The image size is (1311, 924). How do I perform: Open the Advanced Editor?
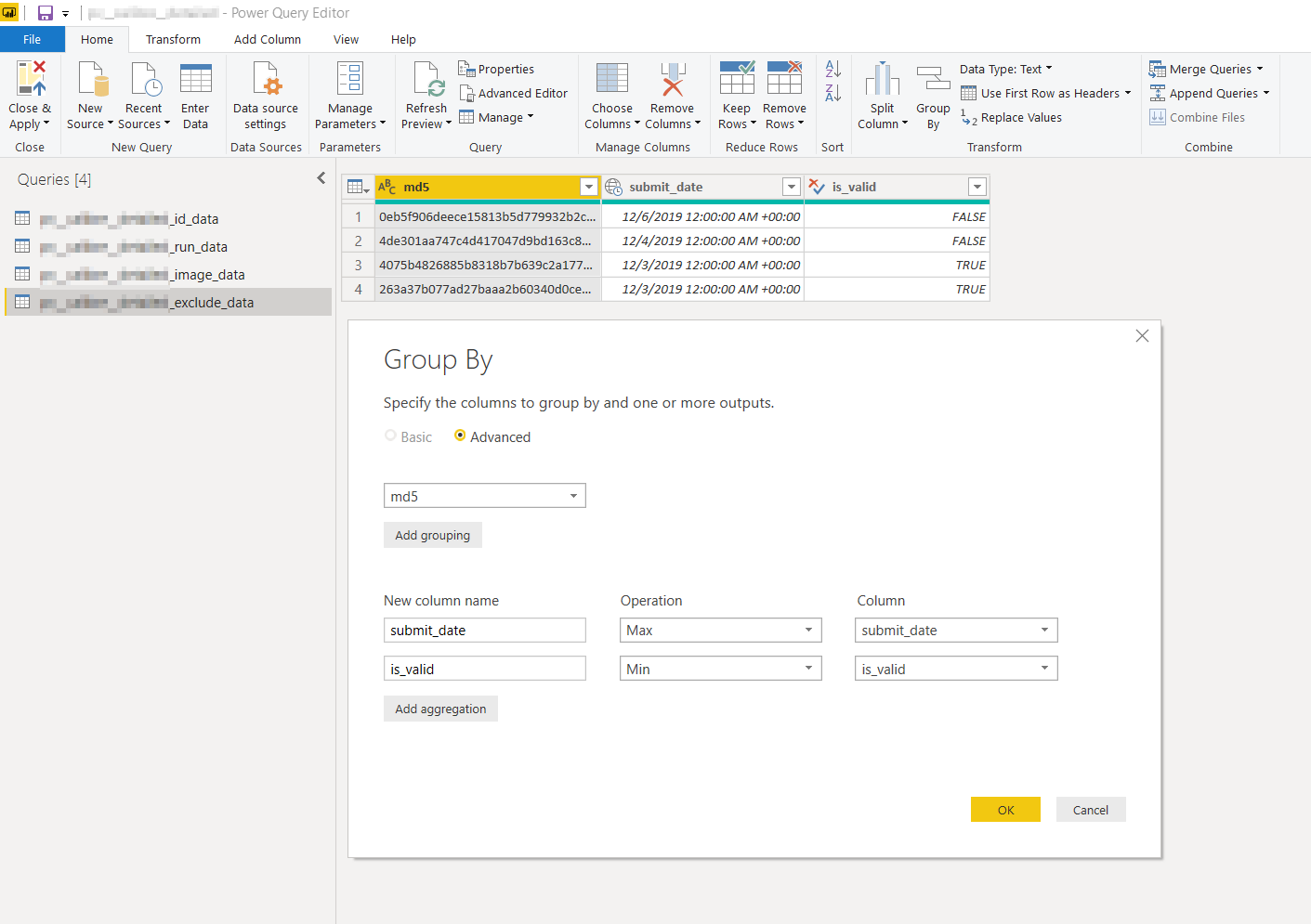coord(513,93)
